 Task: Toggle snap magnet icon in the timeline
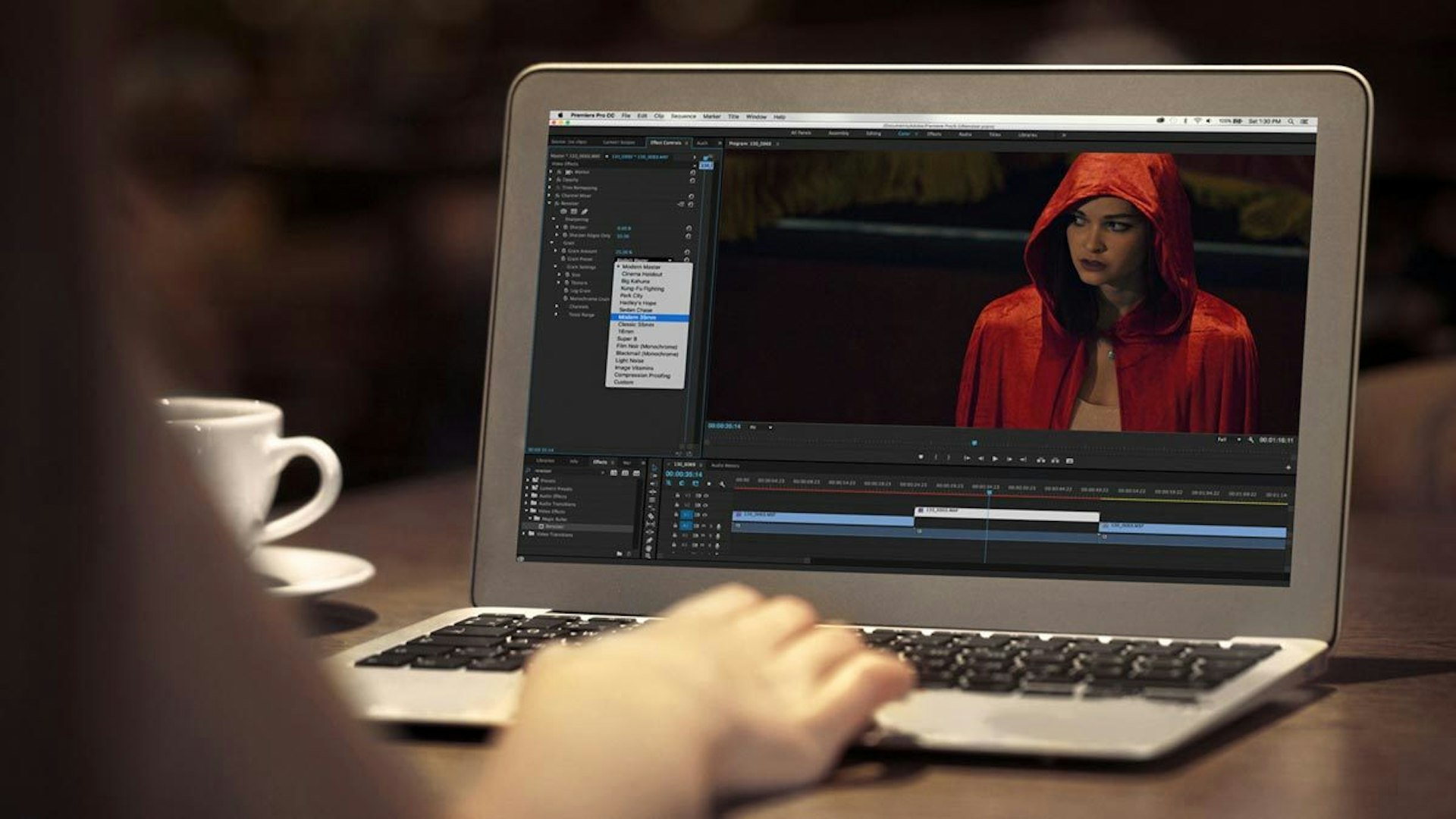point(682,483)
